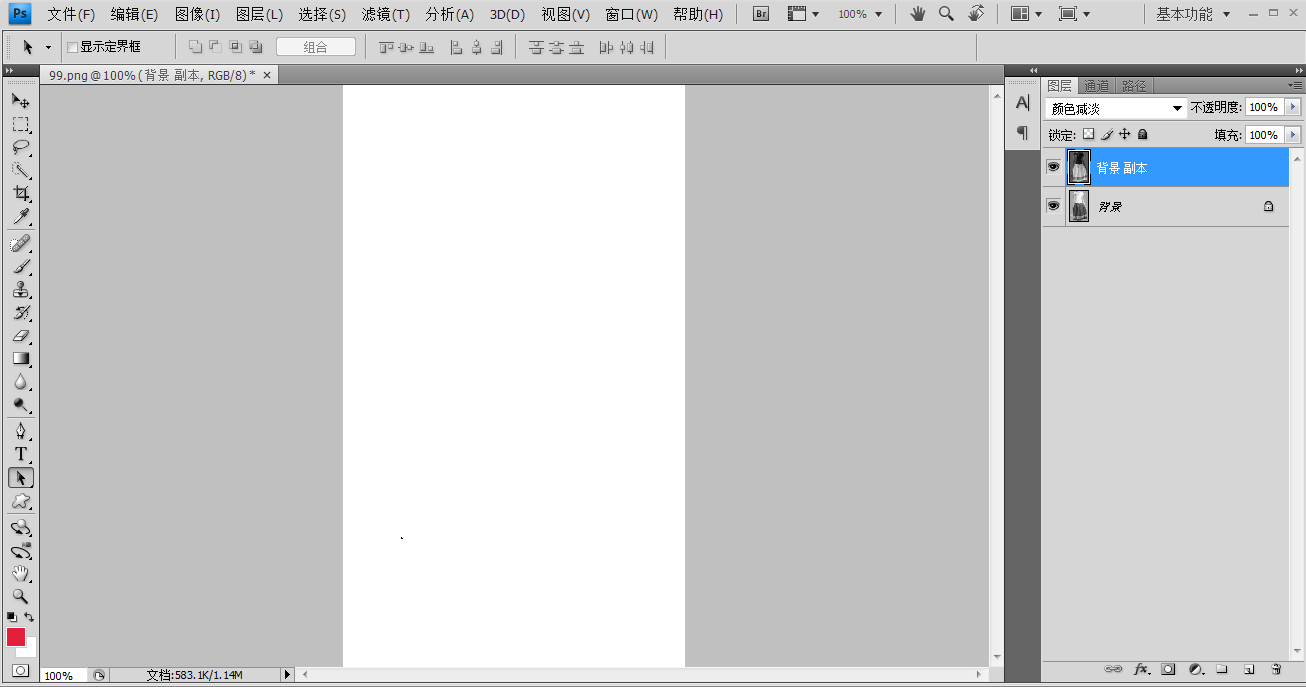Open the Character panel icon
Viewport: 1306px width, 687px height.
pyautogui.click(x=1022, y=102)
